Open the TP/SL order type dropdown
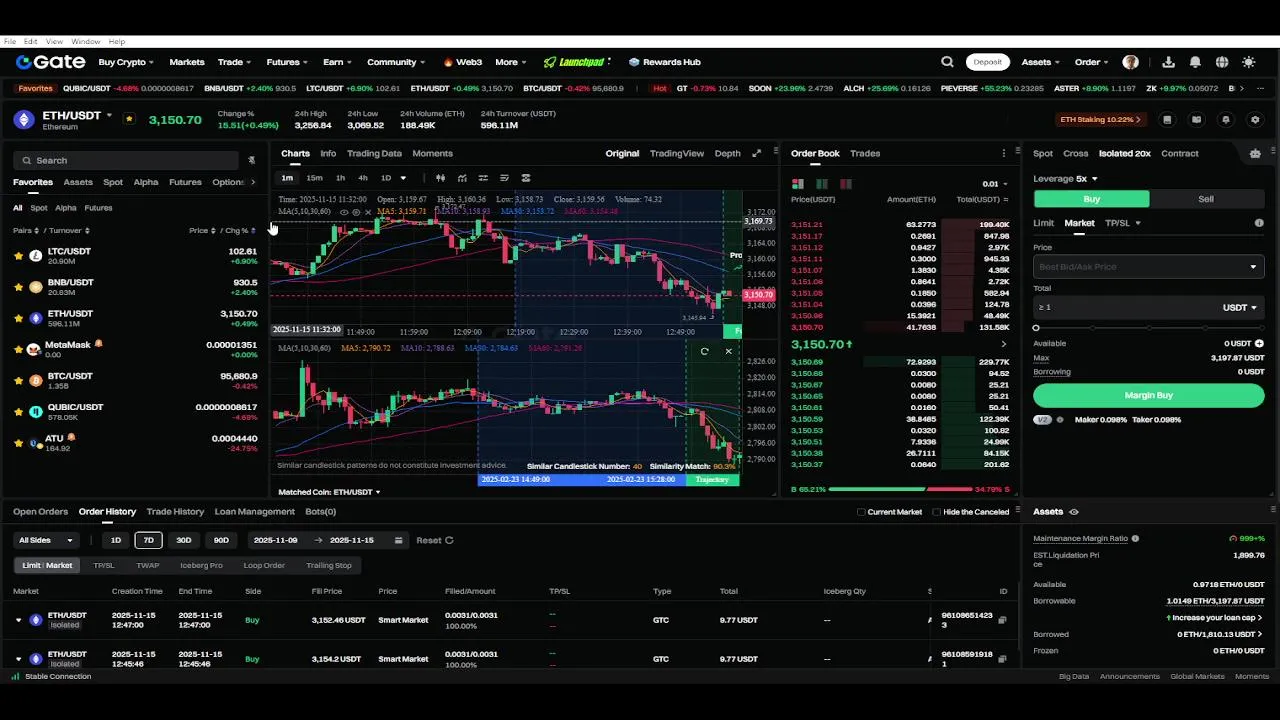The width and height of the screenshot is (1280, 720). point(1122,223)
